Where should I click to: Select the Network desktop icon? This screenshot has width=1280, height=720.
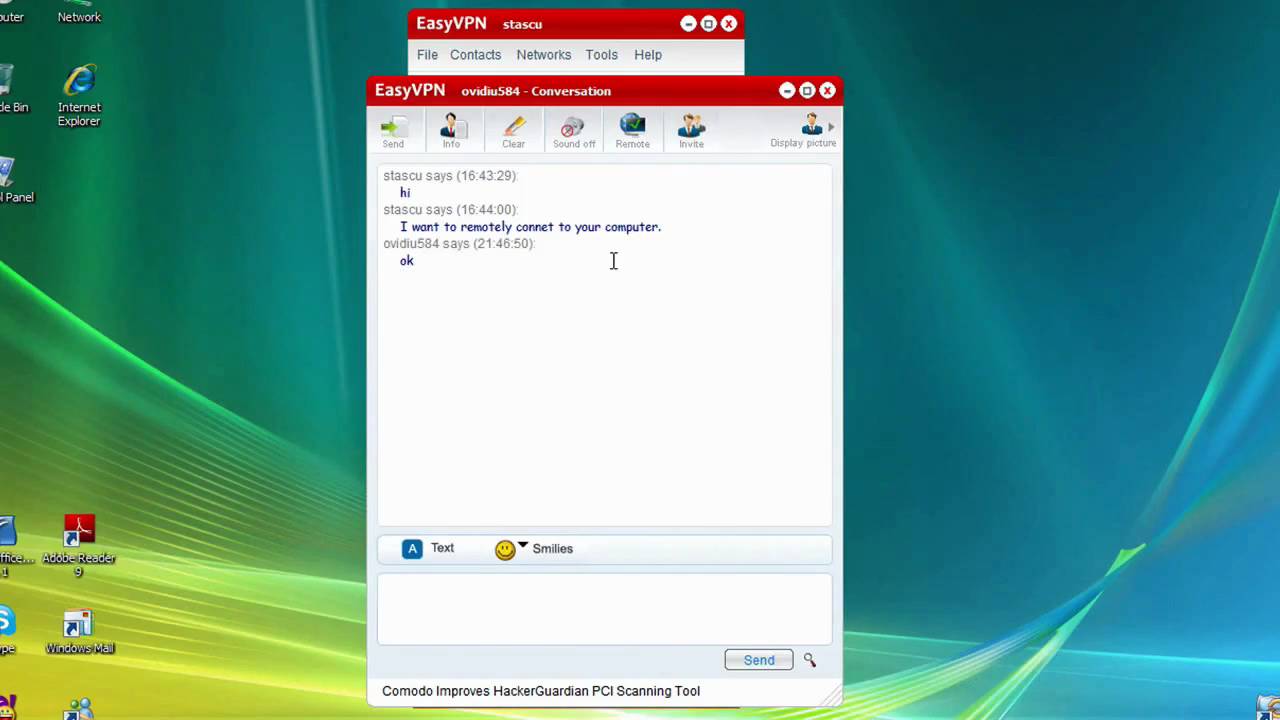tap(79, 12)
